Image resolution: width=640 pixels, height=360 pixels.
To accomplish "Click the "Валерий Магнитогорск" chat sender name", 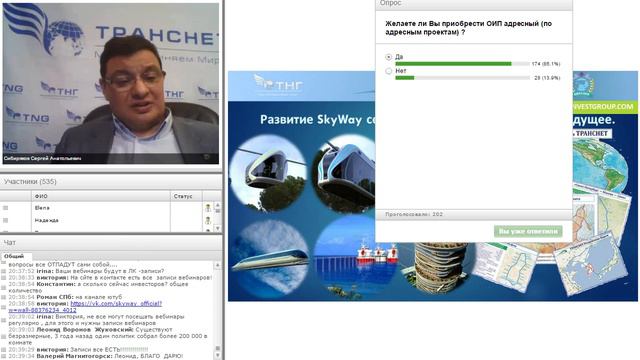I will (x=74, y=356).
